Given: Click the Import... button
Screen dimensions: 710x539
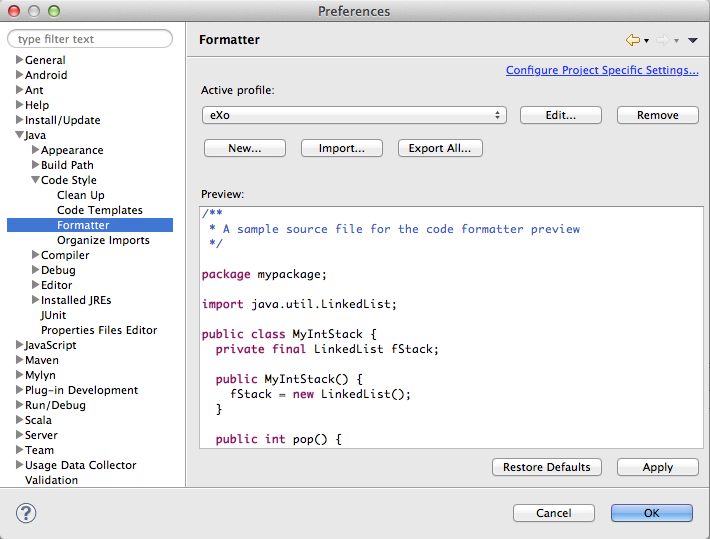Looking at the screenshot, I should pos(341,148).
